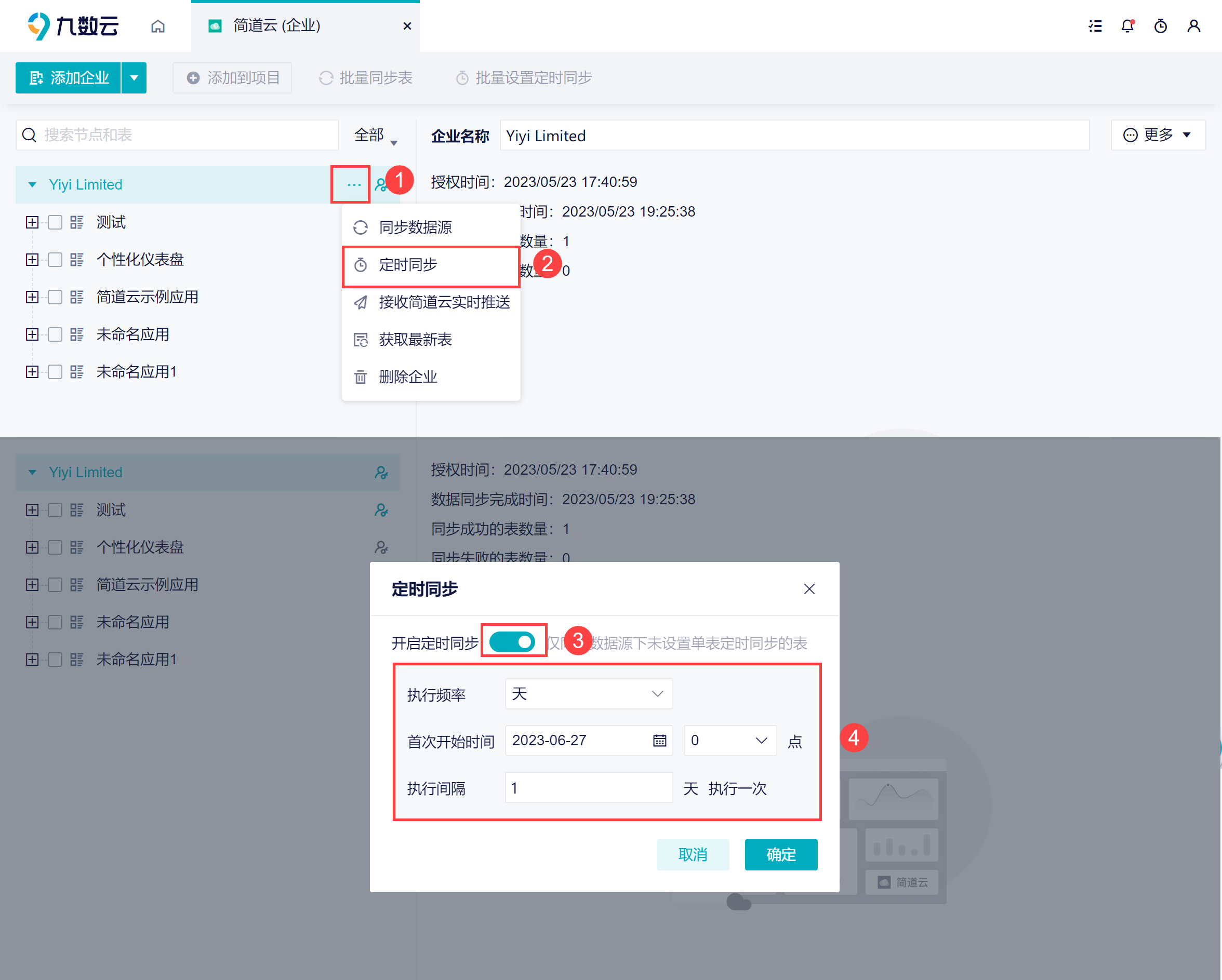Toggle the 开启定时同步 switch
The width and height of the screenshot is (1222, 980).
[512, 642]
